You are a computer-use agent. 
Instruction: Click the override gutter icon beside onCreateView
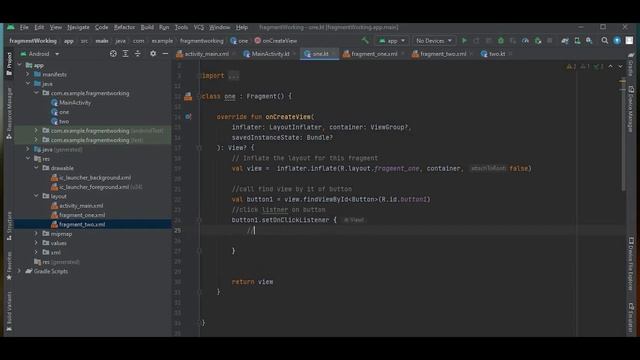[x=188, y=117]
